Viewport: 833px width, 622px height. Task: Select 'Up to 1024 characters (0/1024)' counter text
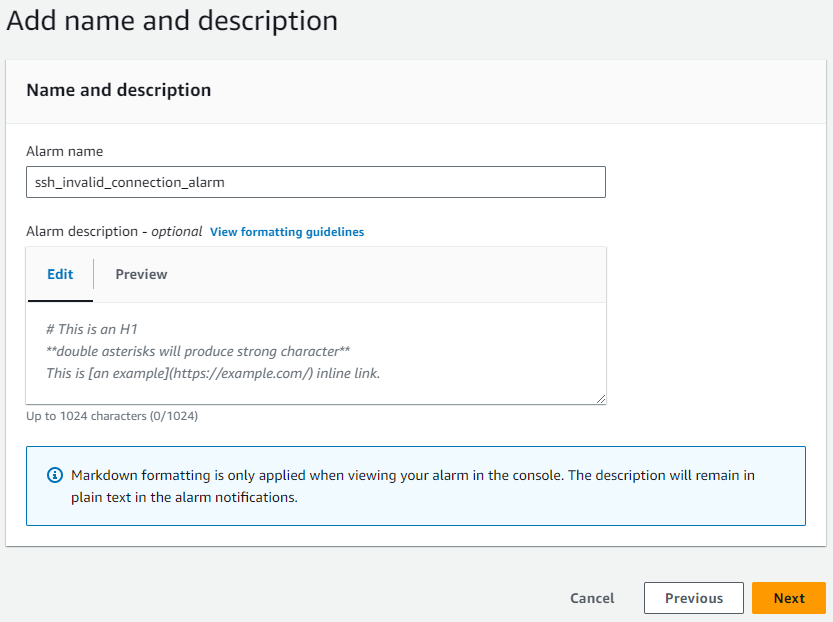point(112,416)
